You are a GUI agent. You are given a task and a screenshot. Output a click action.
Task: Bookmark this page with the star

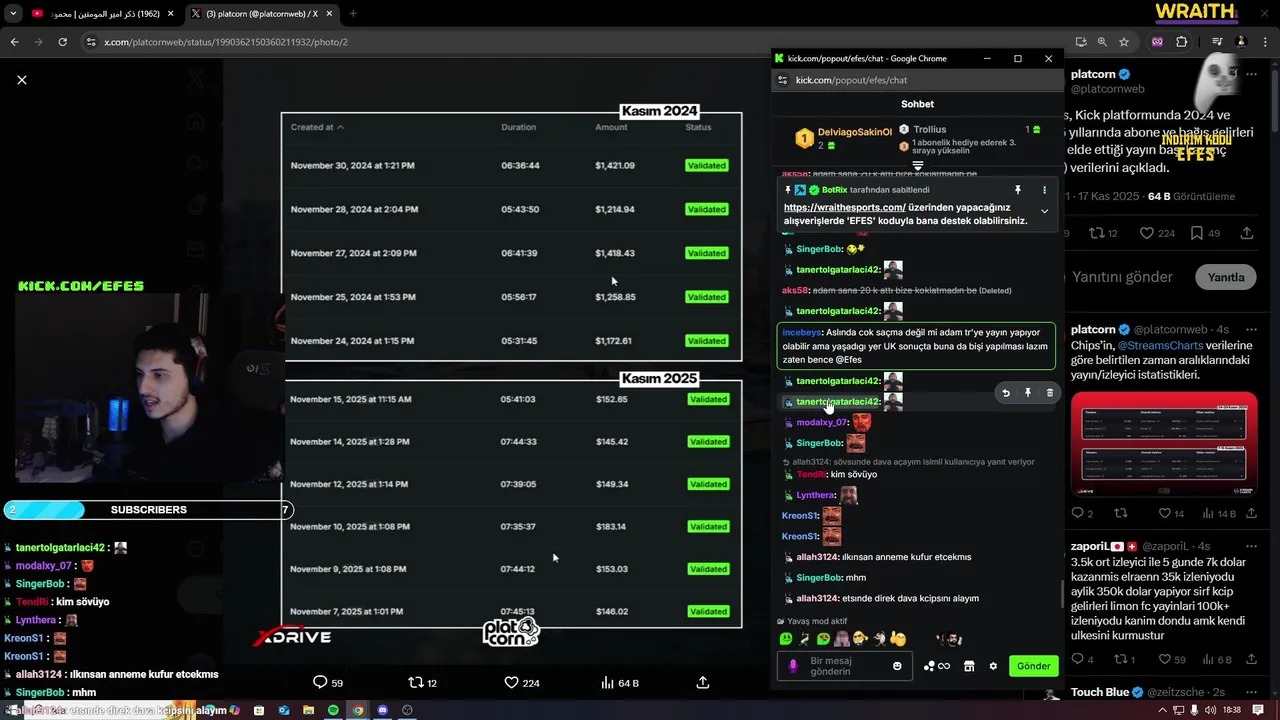coord(1124,42)
